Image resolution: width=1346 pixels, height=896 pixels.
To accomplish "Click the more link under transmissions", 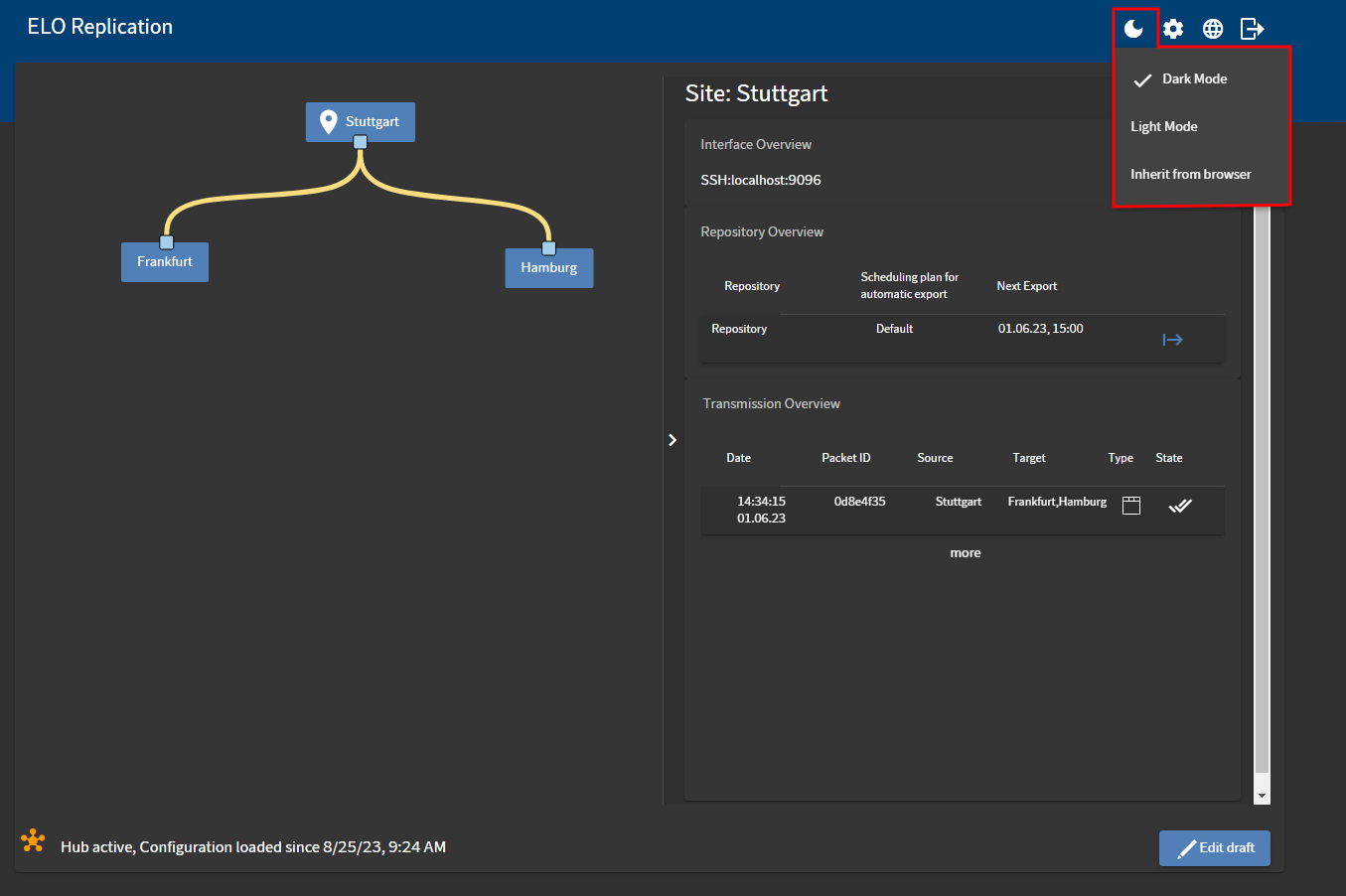I will click(966, 553).
